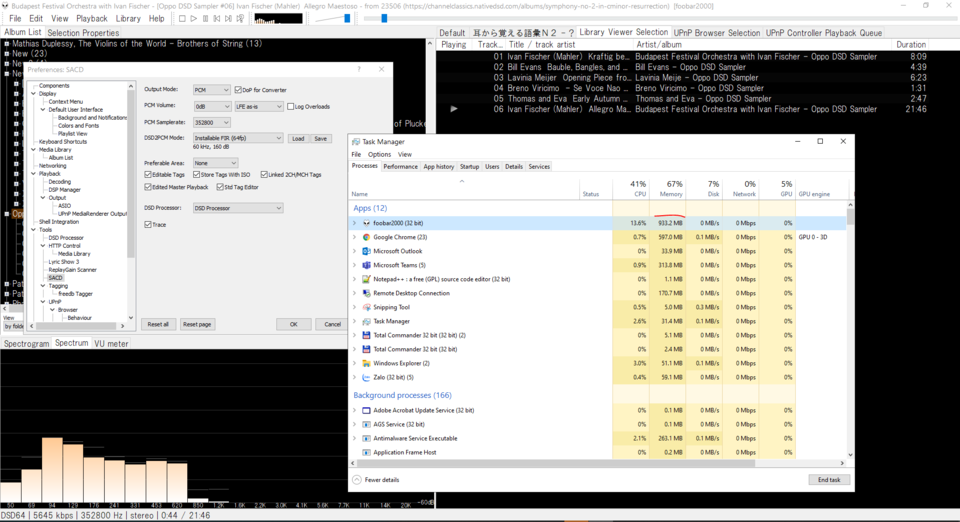960x522 pixels.
Task: Expand the Google Chrome (23) process group
Action: (354, 237)
